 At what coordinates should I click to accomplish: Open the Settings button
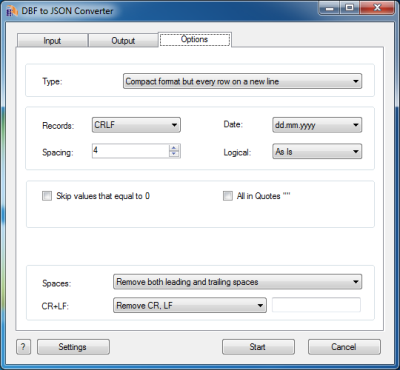[73, 347]
